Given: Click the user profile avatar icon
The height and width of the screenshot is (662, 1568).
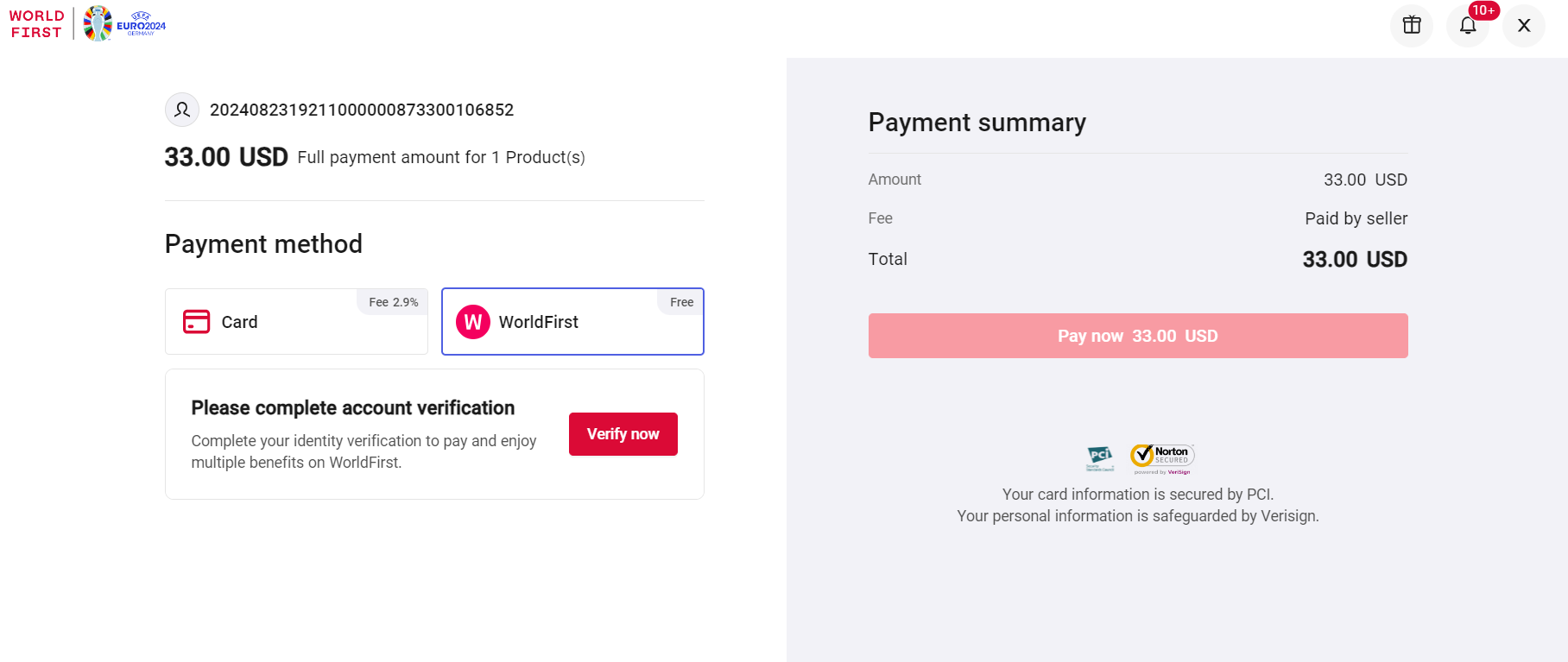Looking at the screenshot, I should click(x=182, y=110).
